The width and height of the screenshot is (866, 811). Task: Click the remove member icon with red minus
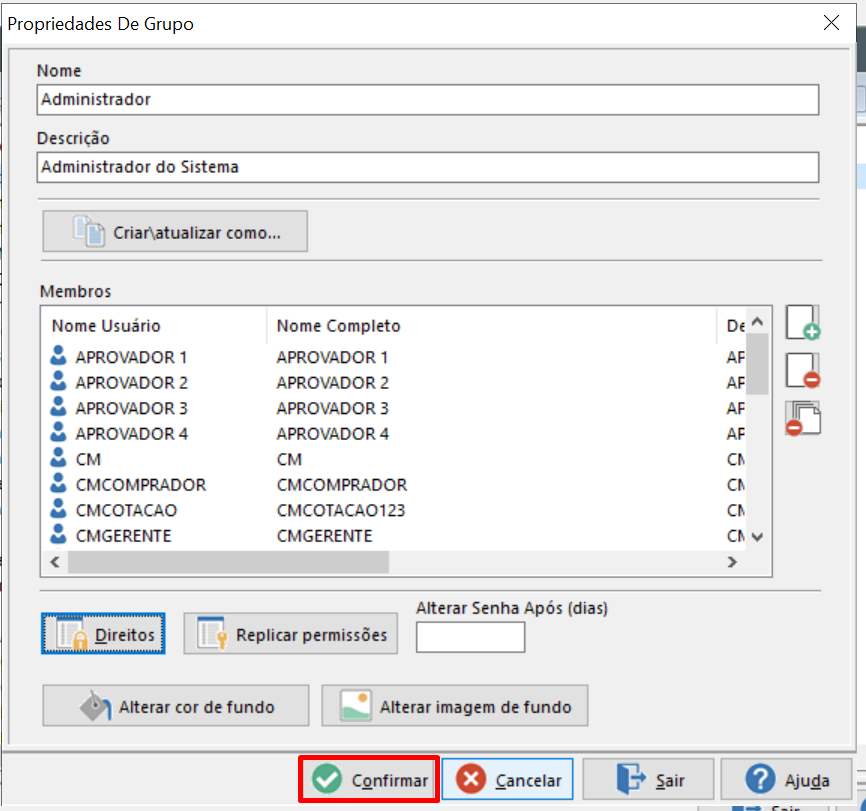pos(803,371)
